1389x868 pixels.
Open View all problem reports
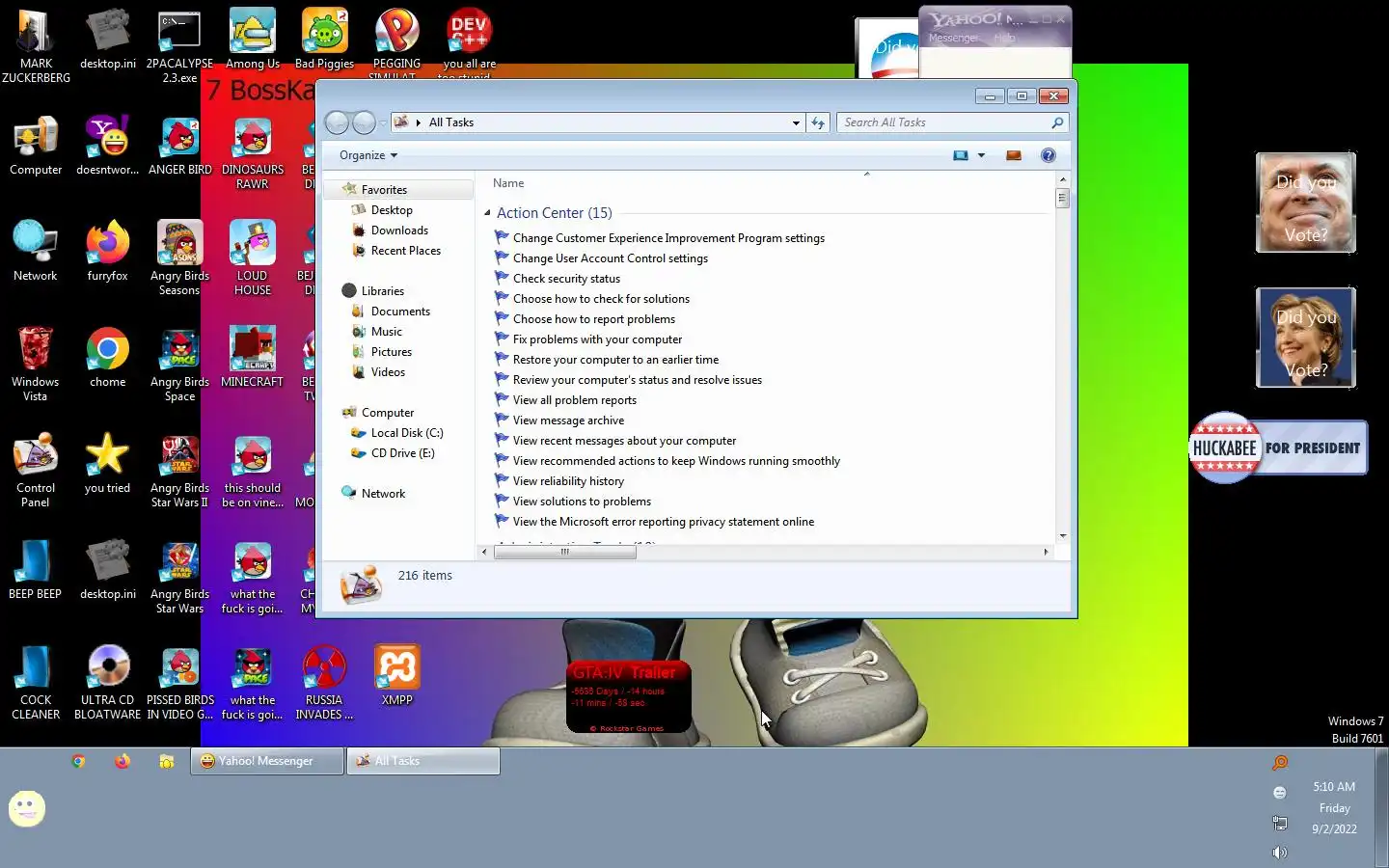tap(574, 400)
